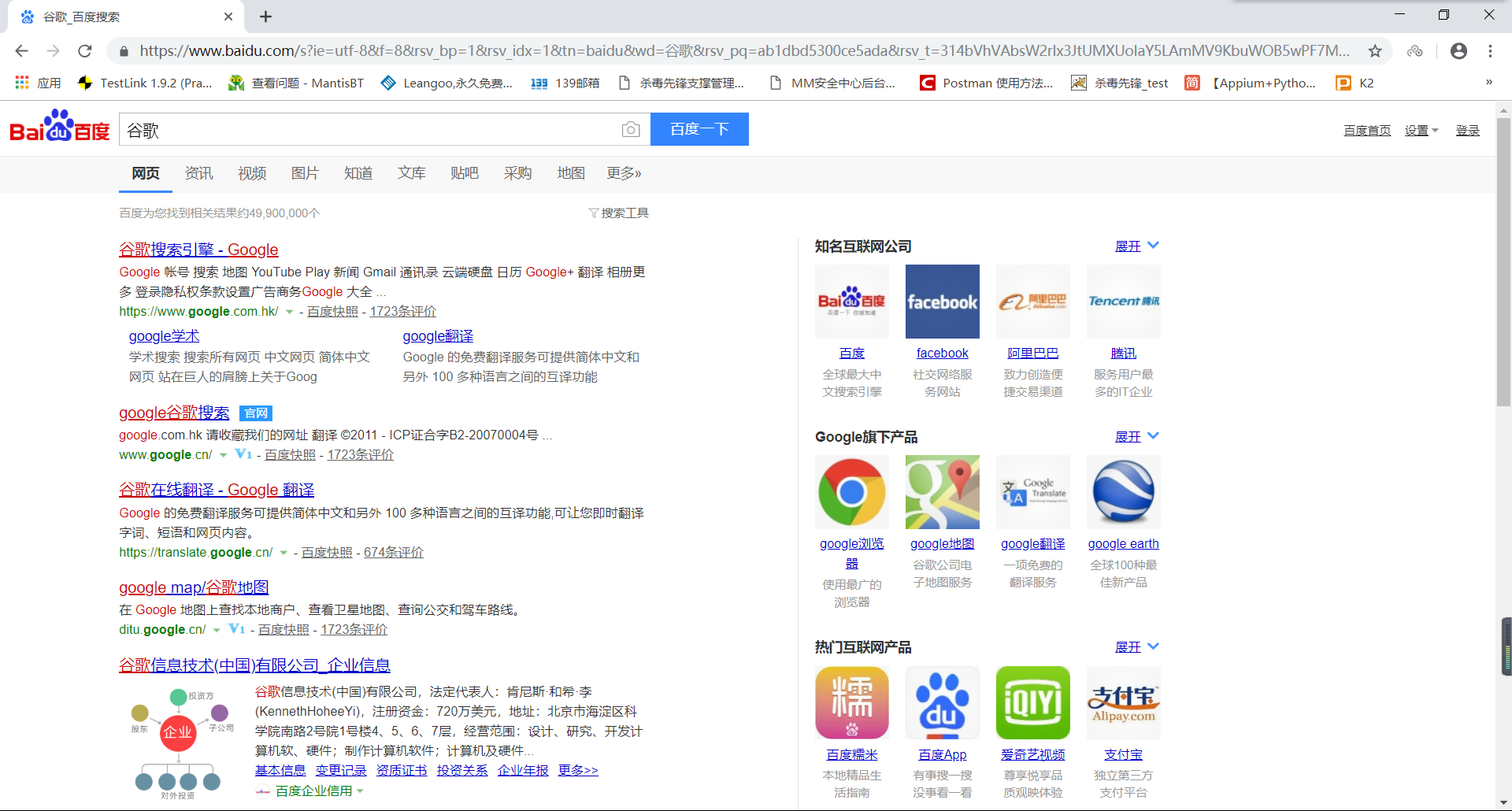Switch to 知道 tab
This screenshot has width=1512, height=811.
358,173
